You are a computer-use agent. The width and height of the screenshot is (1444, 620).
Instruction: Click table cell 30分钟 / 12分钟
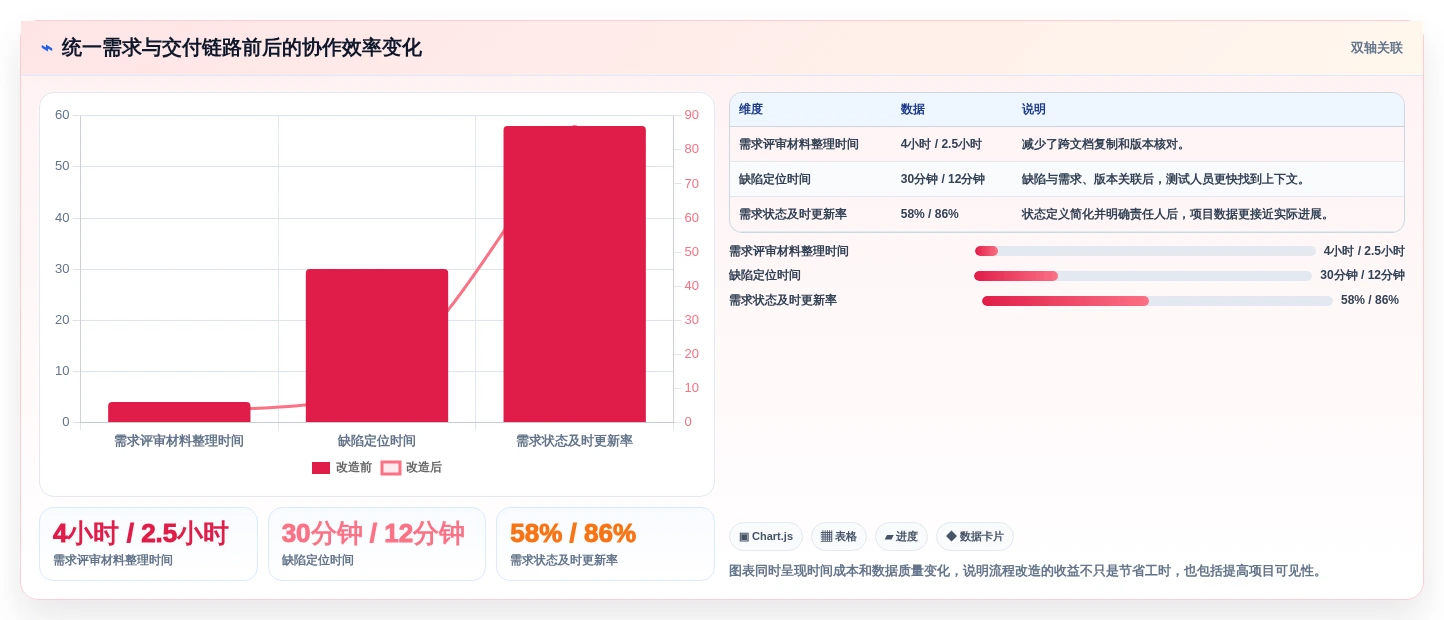click(x=943, y=179)
